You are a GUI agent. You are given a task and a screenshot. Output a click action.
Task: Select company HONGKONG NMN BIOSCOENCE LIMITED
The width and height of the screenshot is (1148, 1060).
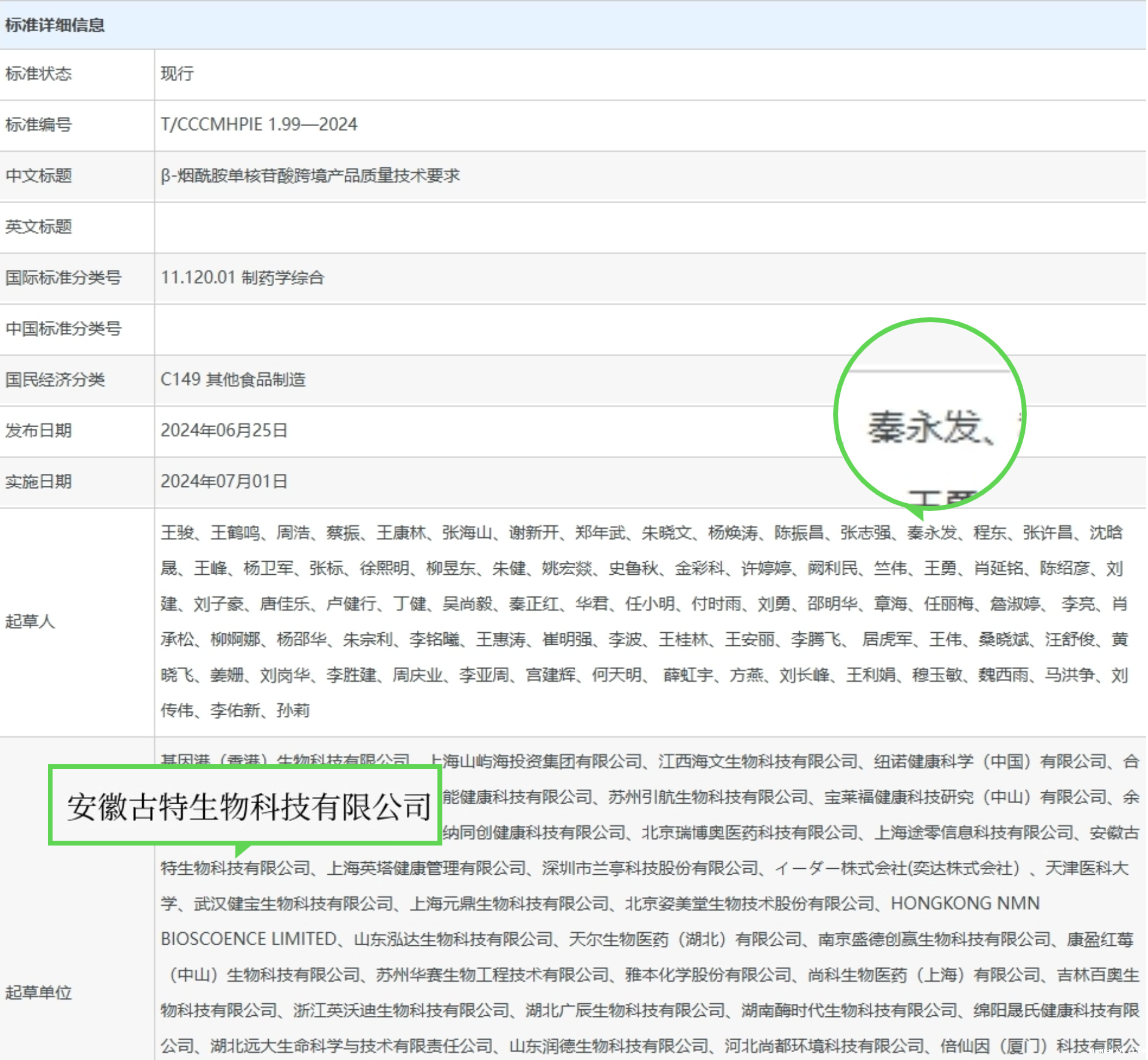coord(968,903)
